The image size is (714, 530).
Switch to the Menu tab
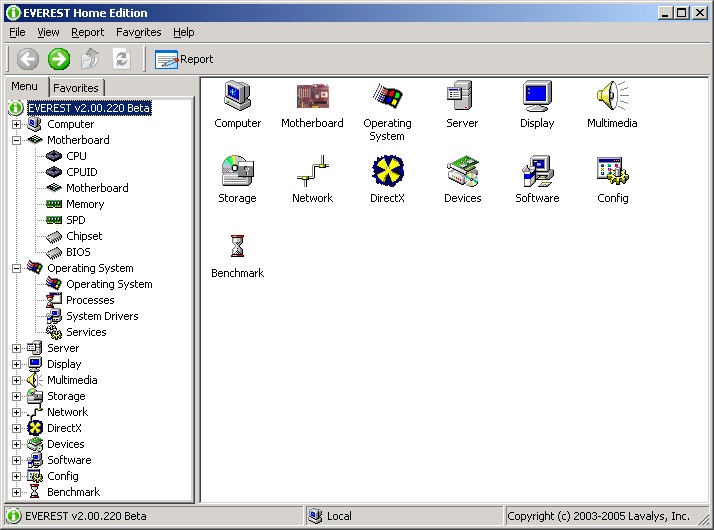click(x=25, y=87)
